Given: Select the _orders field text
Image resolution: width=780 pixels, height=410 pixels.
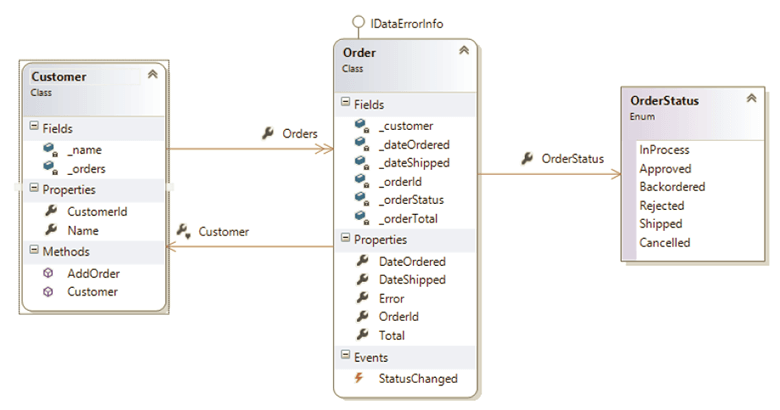Looking at the screenshot, I should coord(86,169).
